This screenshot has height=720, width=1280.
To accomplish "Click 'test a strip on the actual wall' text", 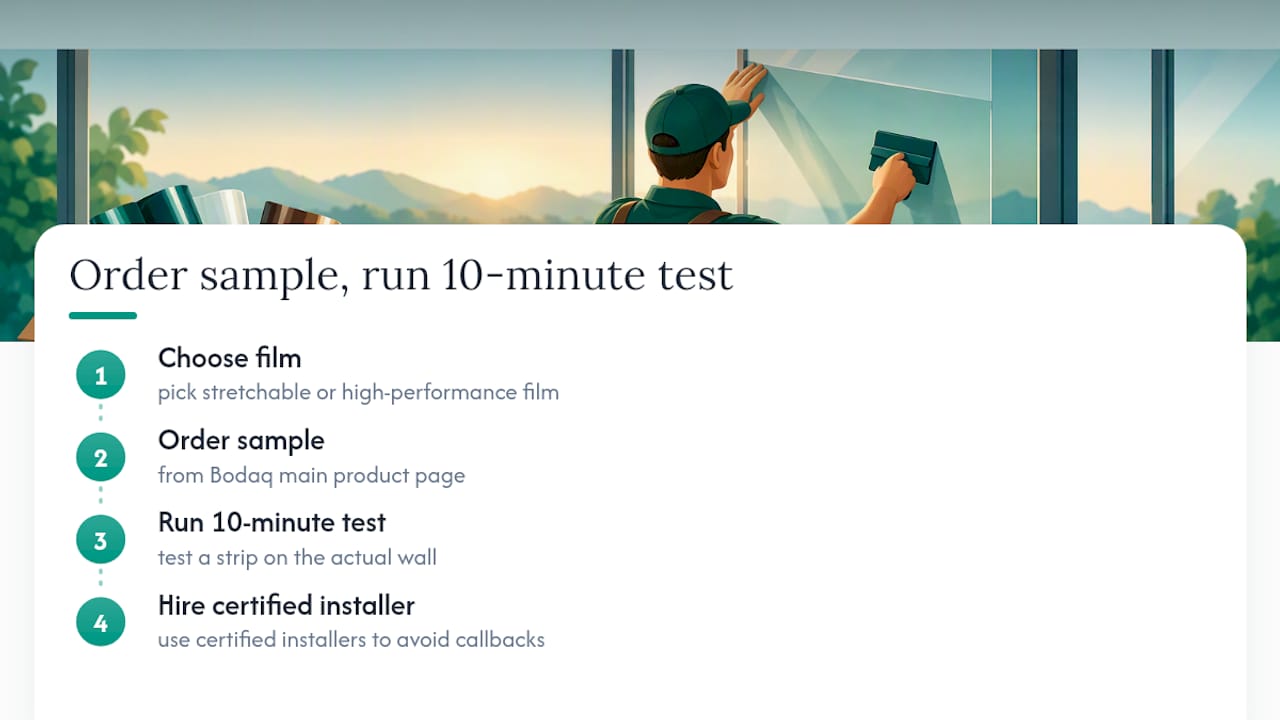I will tap(297, 557).
